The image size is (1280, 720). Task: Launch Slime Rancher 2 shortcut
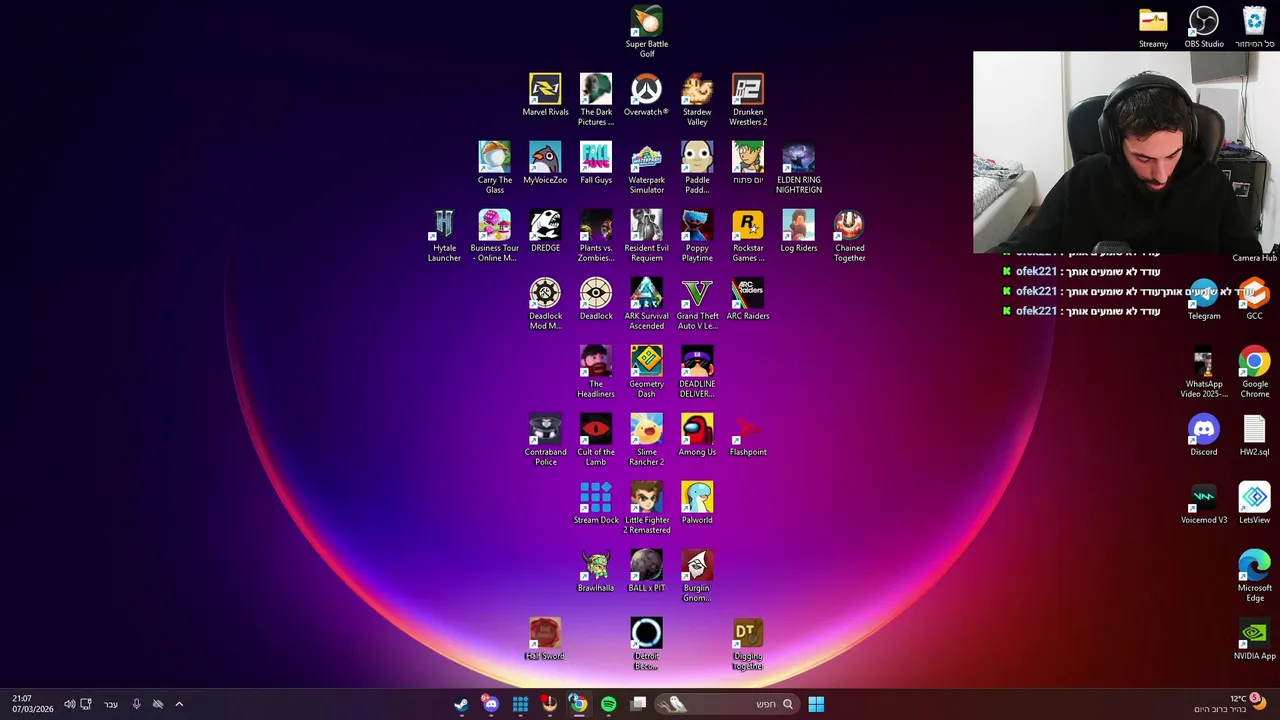tap(646, 440)
